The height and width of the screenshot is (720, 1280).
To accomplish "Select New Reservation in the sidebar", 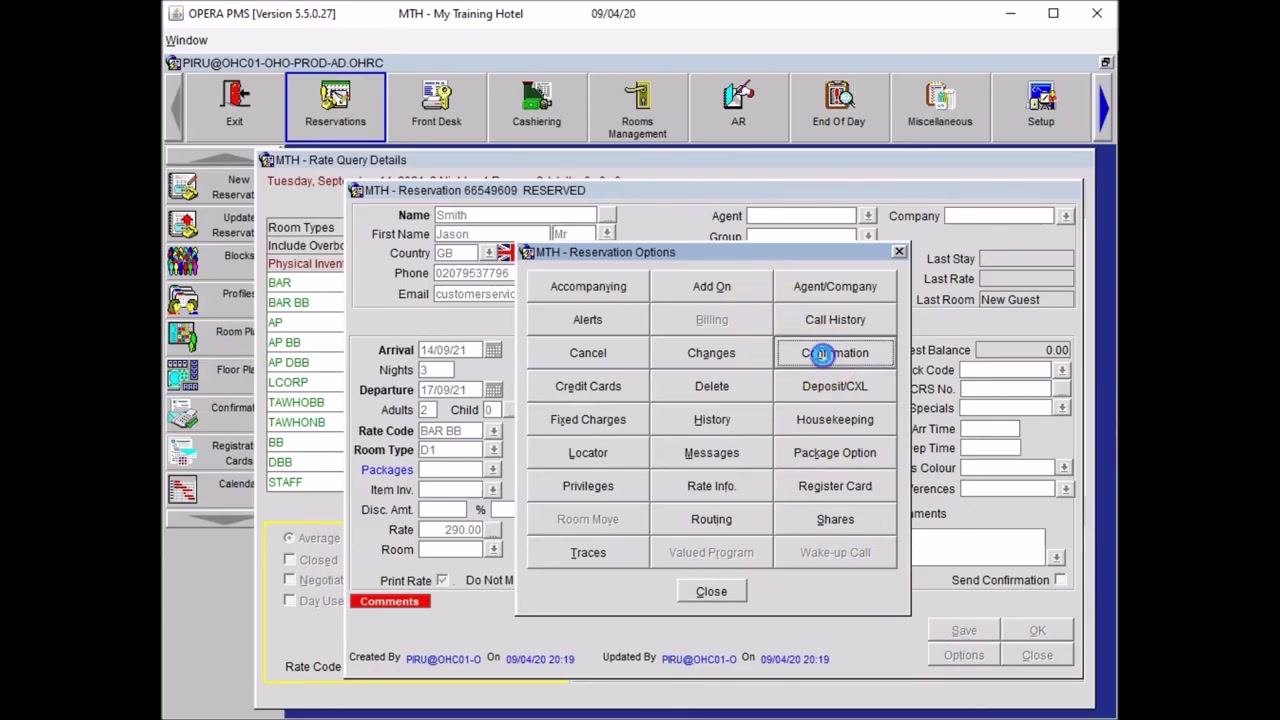I will [x=210, y=187].
